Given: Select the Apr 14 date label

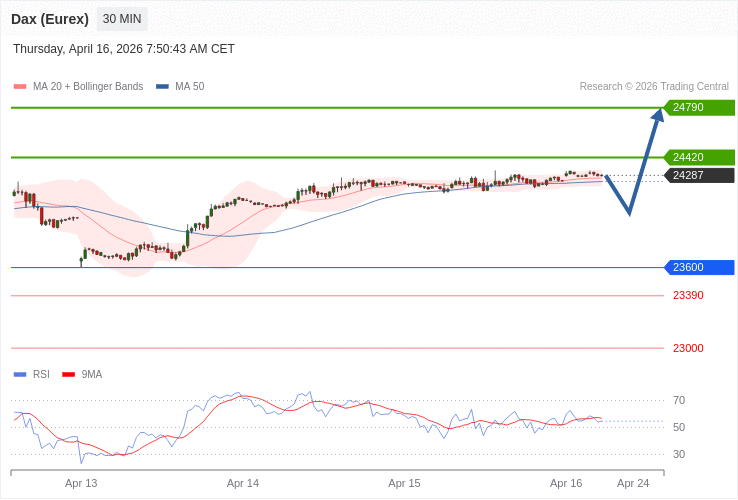Looking at the screenshot, I should point(243,483).
